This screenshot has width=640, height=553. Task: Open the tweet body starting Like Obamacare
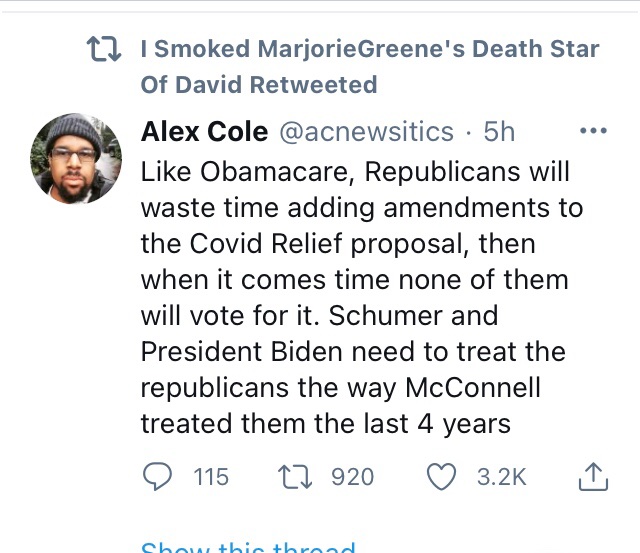tap(354, 172)
